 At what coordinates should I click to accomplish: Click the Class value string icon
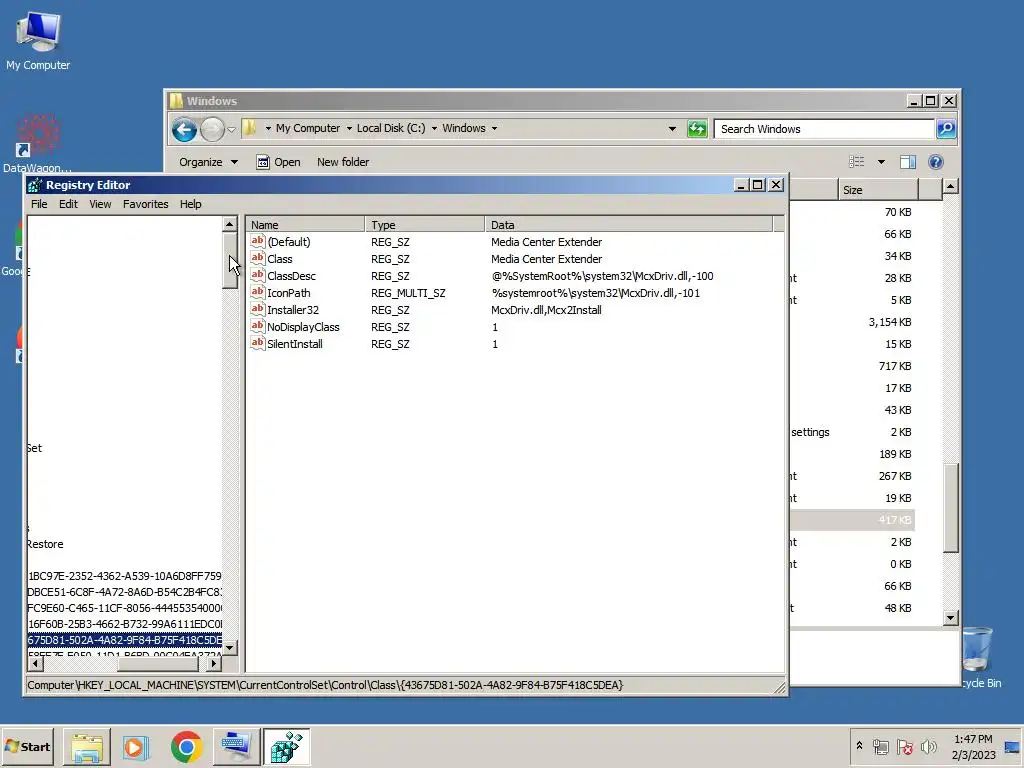258,259
